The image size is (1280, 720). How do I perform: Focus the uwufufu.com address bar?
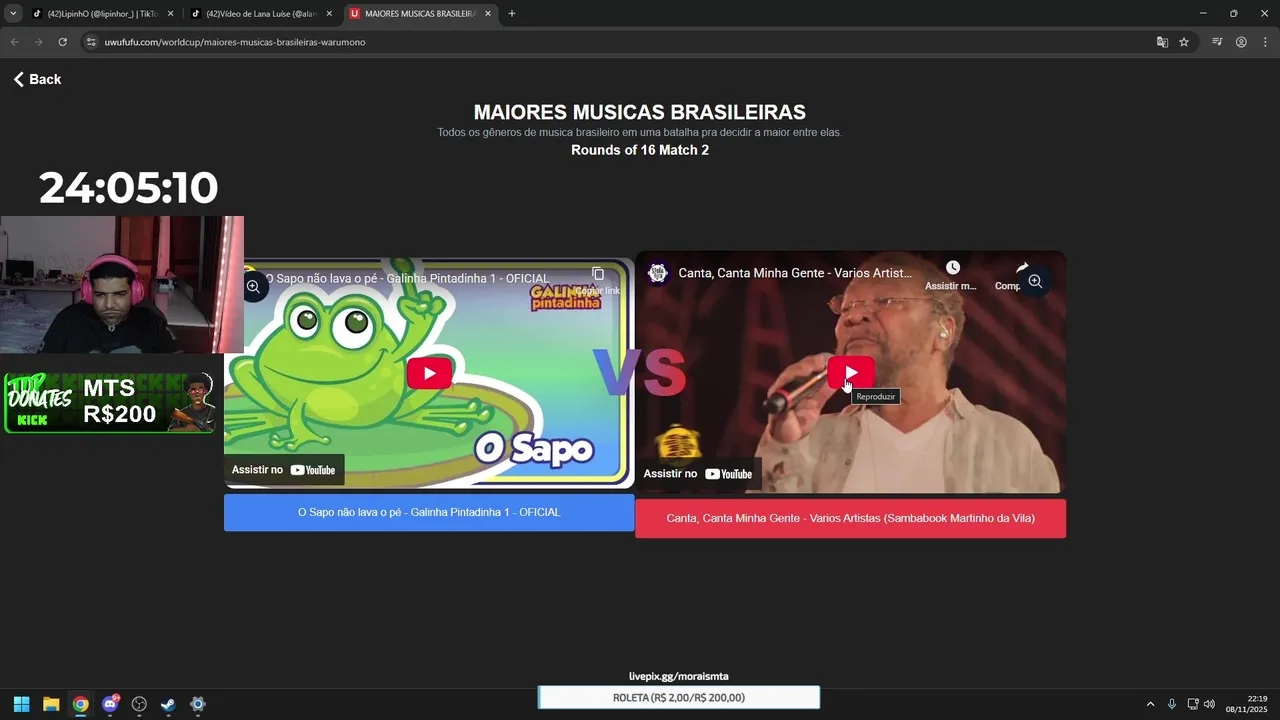(x=620, y=42)
